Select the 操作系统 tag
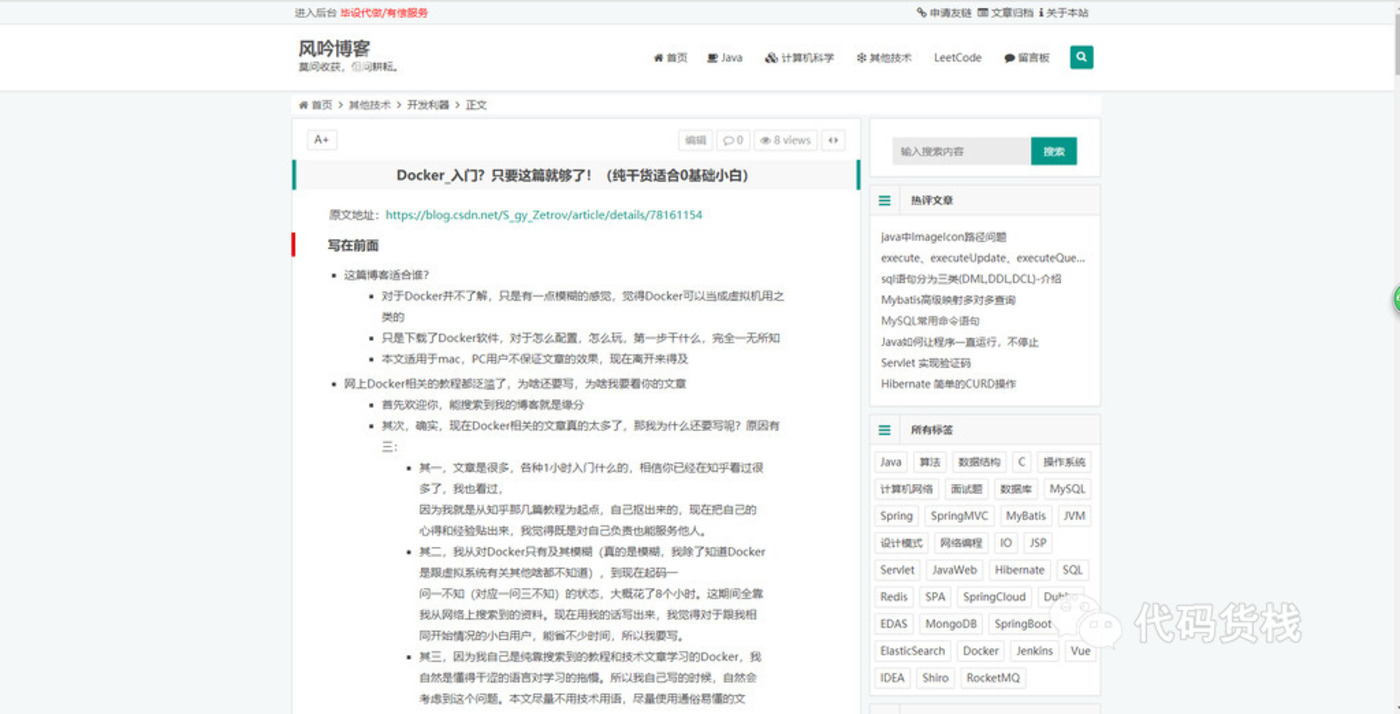Viewport: 1400px width, 714px height. click(x=1064, y=462)
